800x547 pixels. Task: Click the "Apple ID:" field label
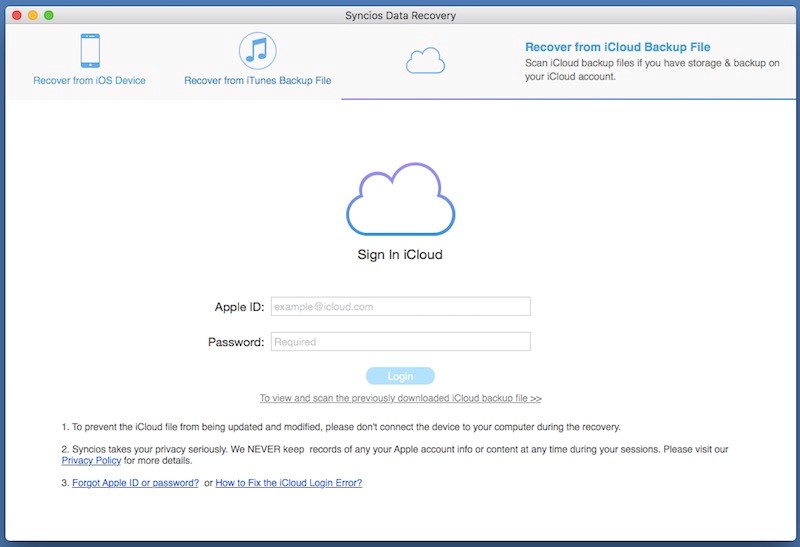tap(239, 307)
